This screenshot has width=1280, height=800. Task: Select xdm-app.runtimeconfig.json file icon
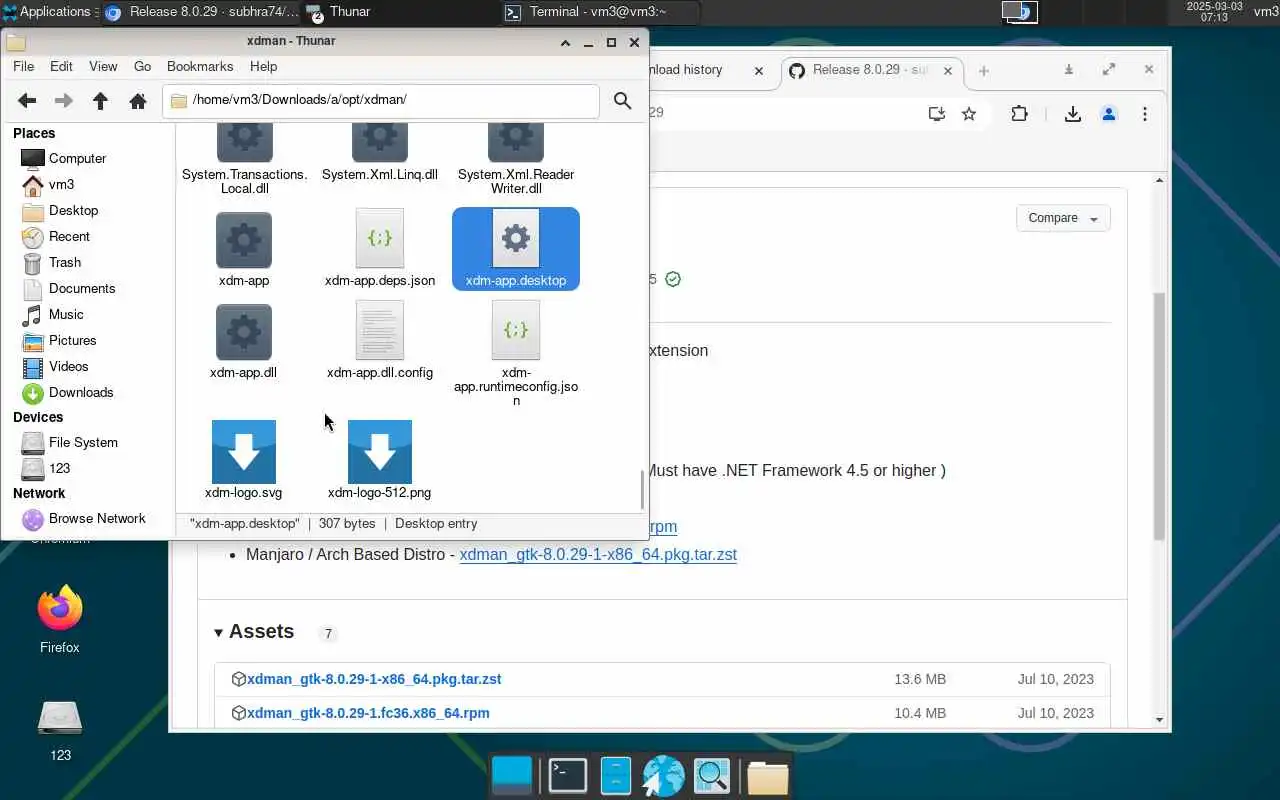tap(516, 330)
